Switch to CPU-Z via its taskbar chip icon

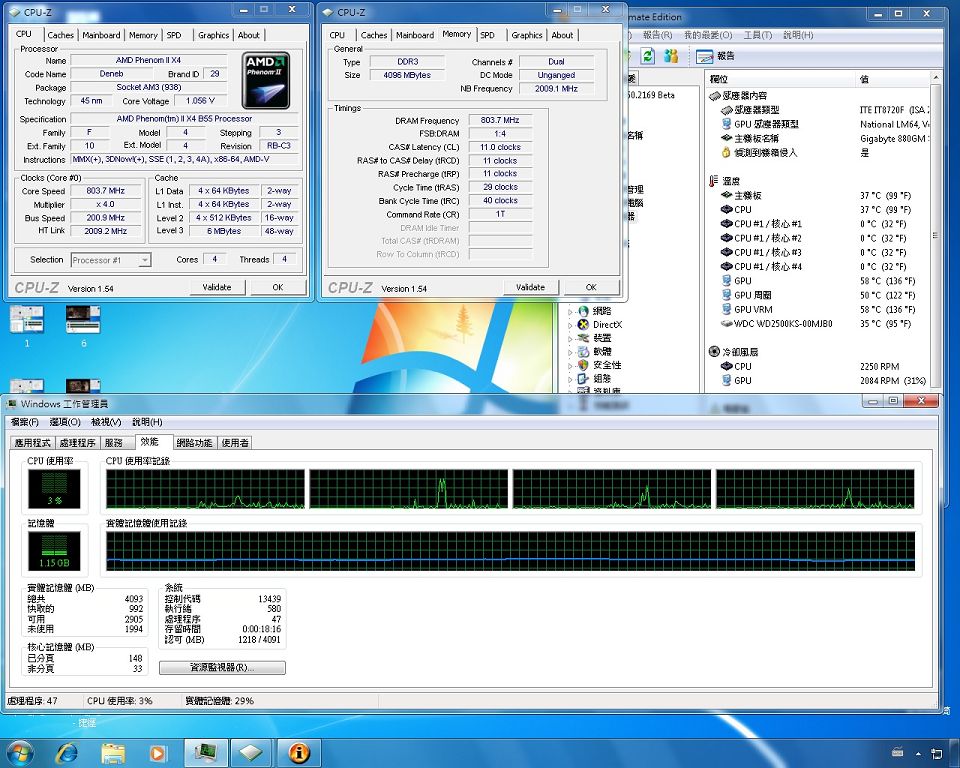coord(251,752)
